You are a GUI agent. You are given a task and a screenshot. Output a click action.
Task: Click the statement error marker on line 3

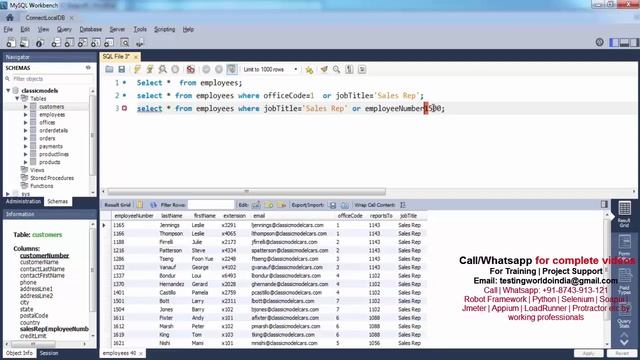click(x=124, y=108)
